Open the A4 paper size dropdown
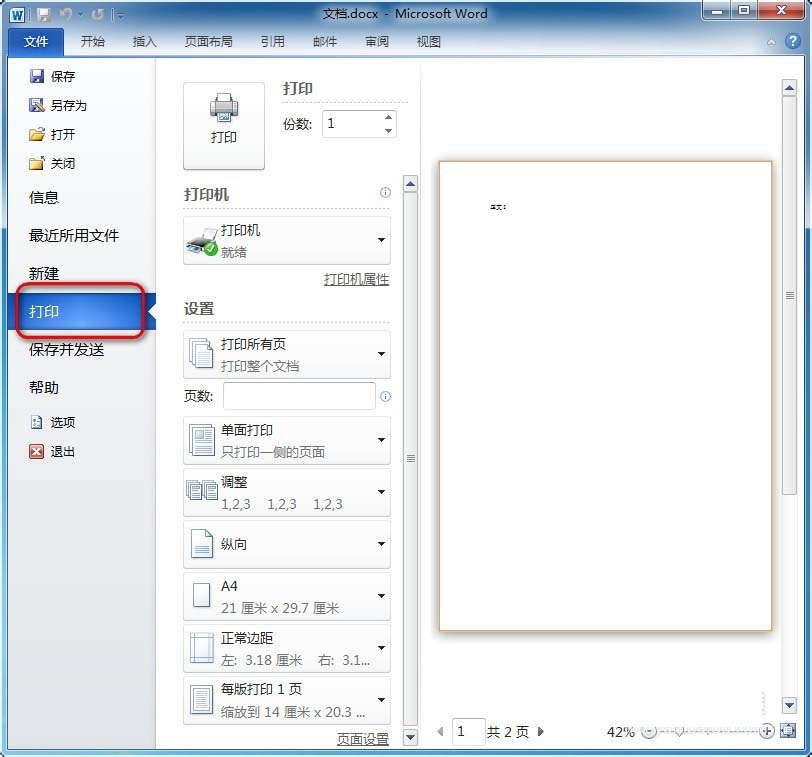This screenshot has height=757, width=812. (x=287, y=596)
